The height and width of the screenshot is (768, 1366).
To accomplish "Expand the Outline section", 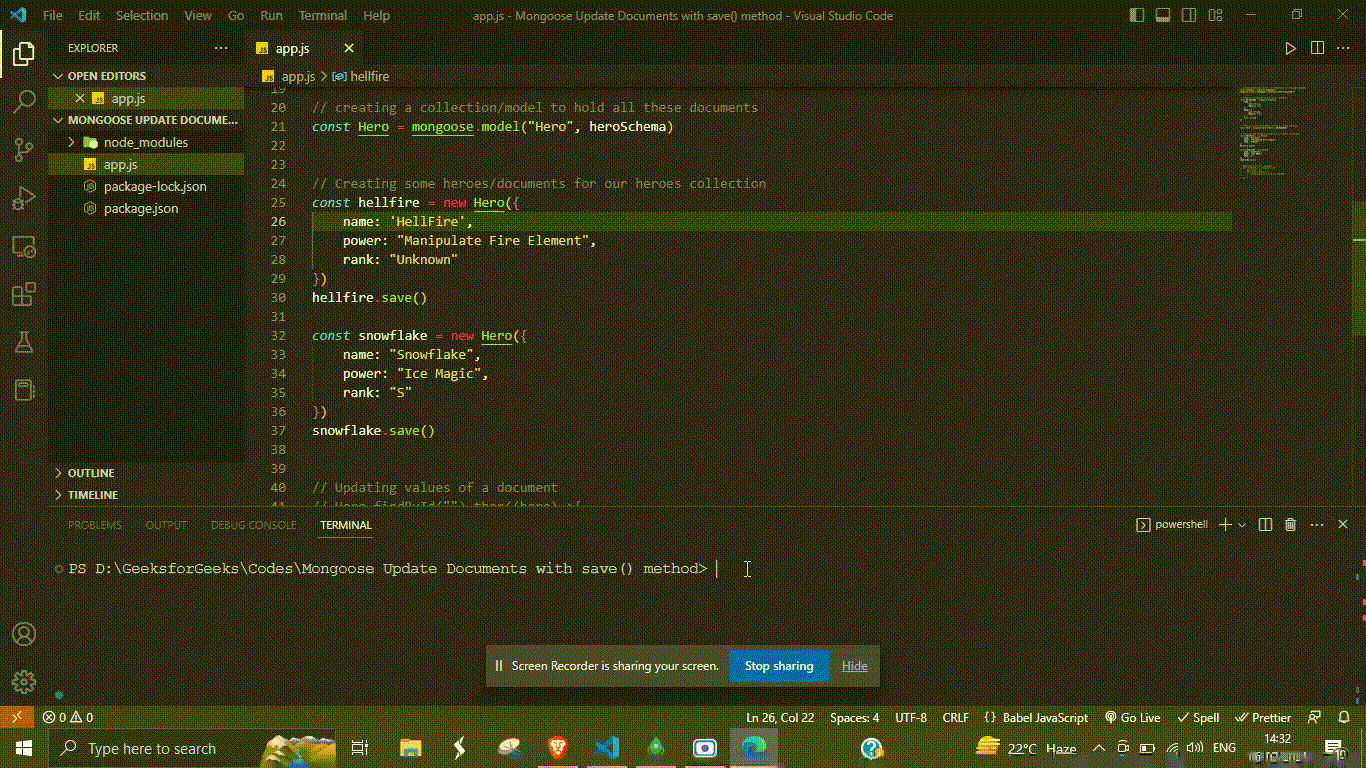I will (146, 473).
